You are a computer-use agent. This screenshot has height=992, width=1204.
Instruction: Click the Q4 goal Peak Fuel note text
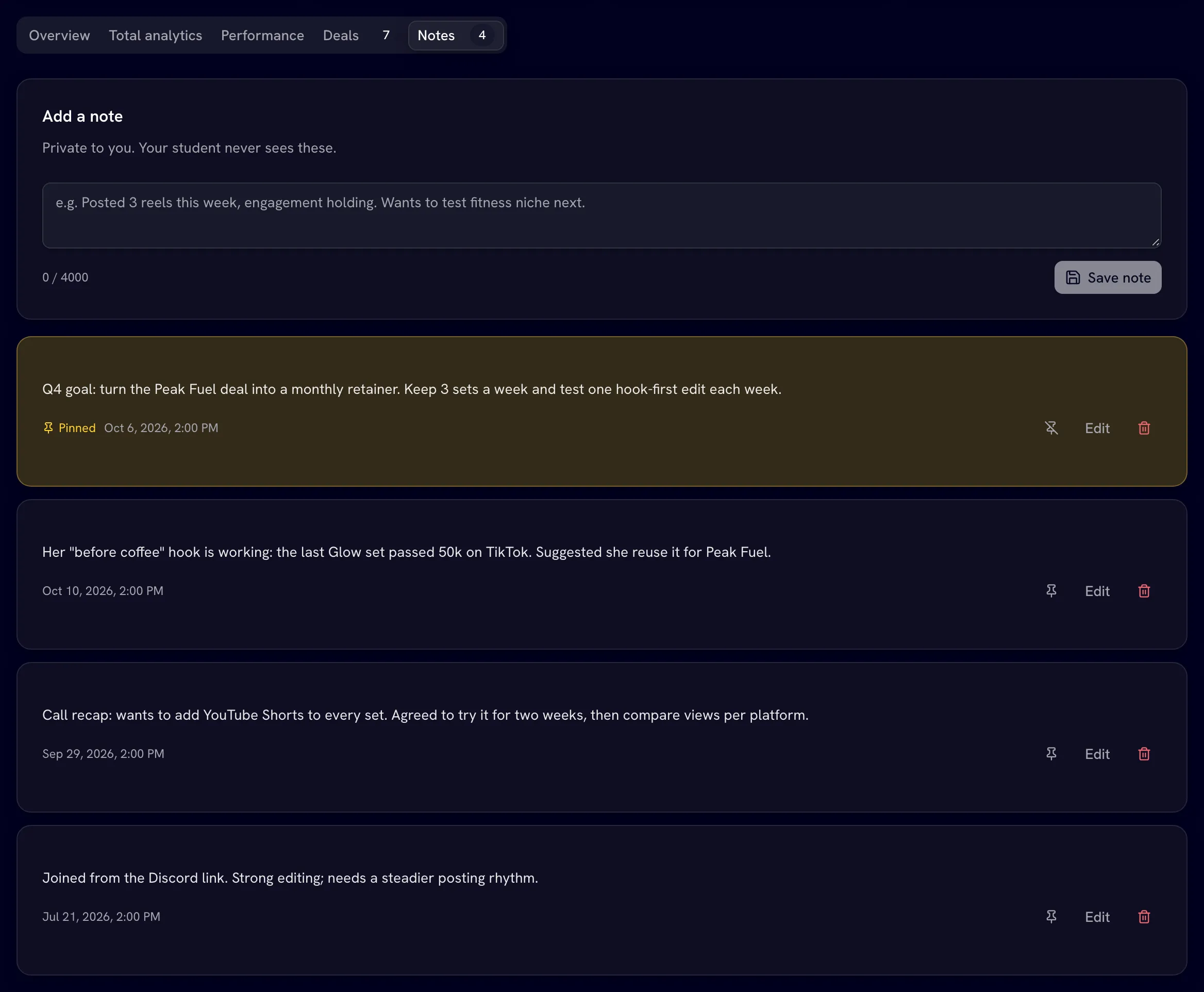tap(412, 389)
